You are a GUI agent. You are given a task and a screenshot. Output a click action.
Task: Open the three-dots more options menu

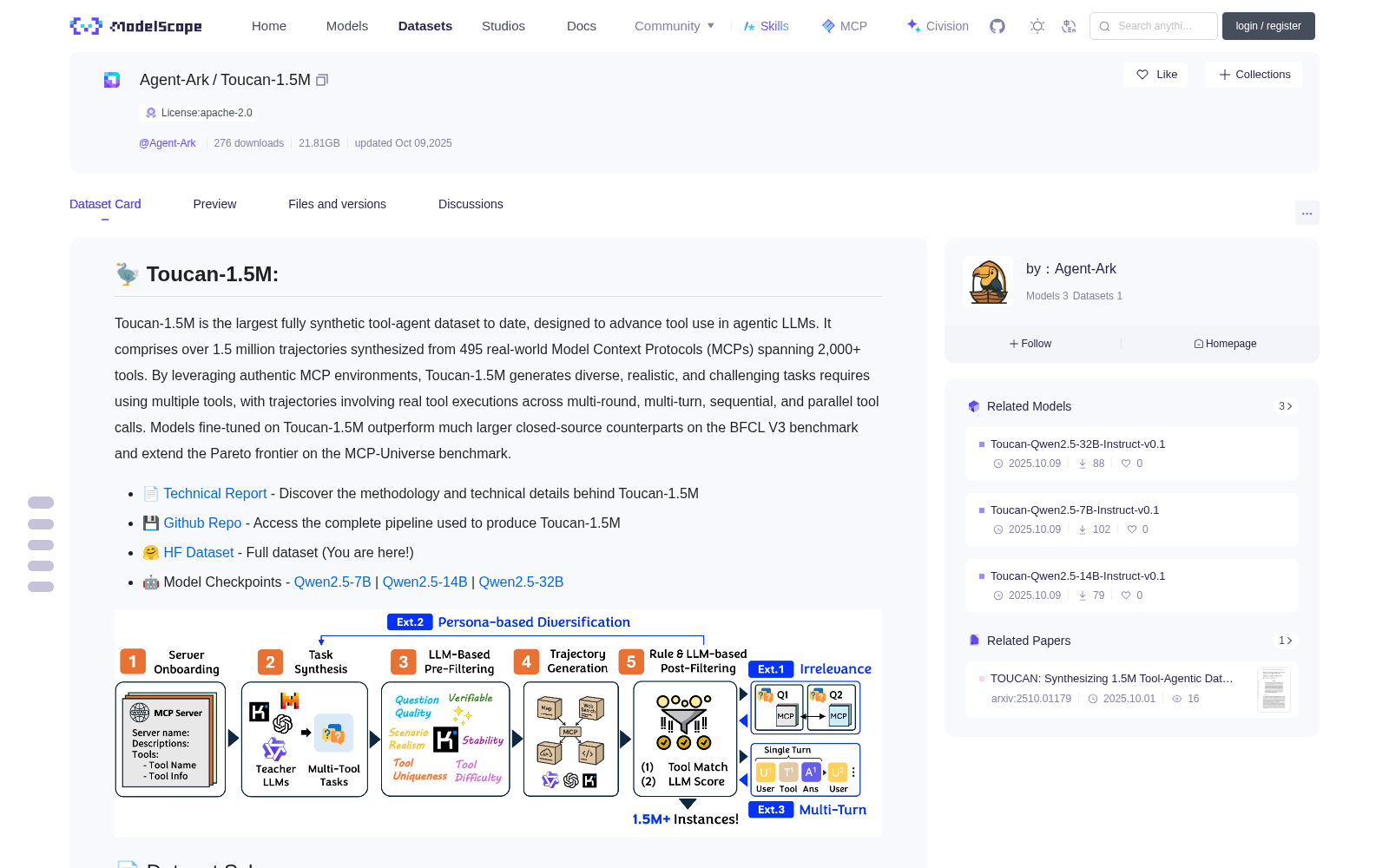point(1307,213)
